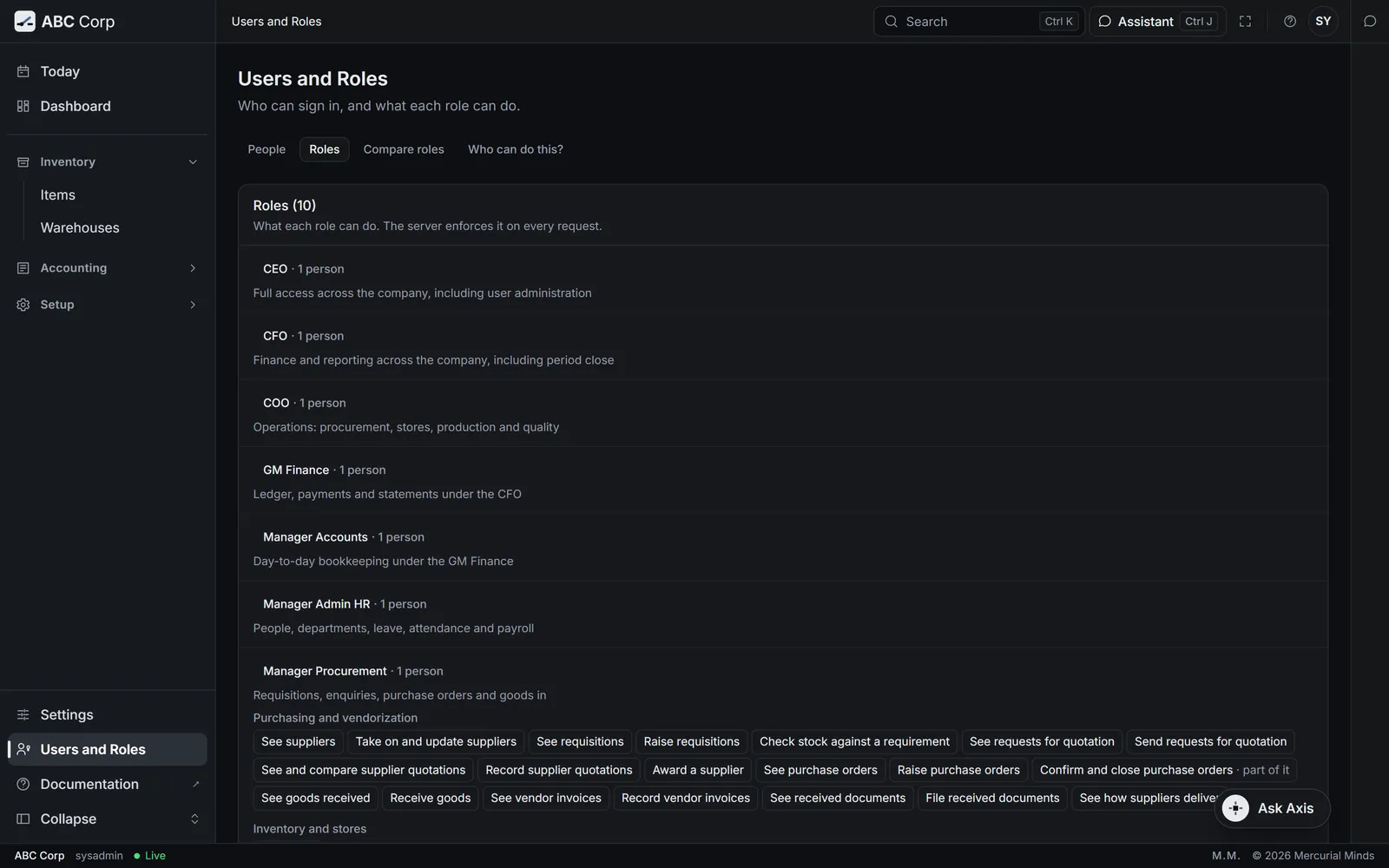Click the Ask Axis sparkle icon

pyautogui.click(x=1235, y=808)
